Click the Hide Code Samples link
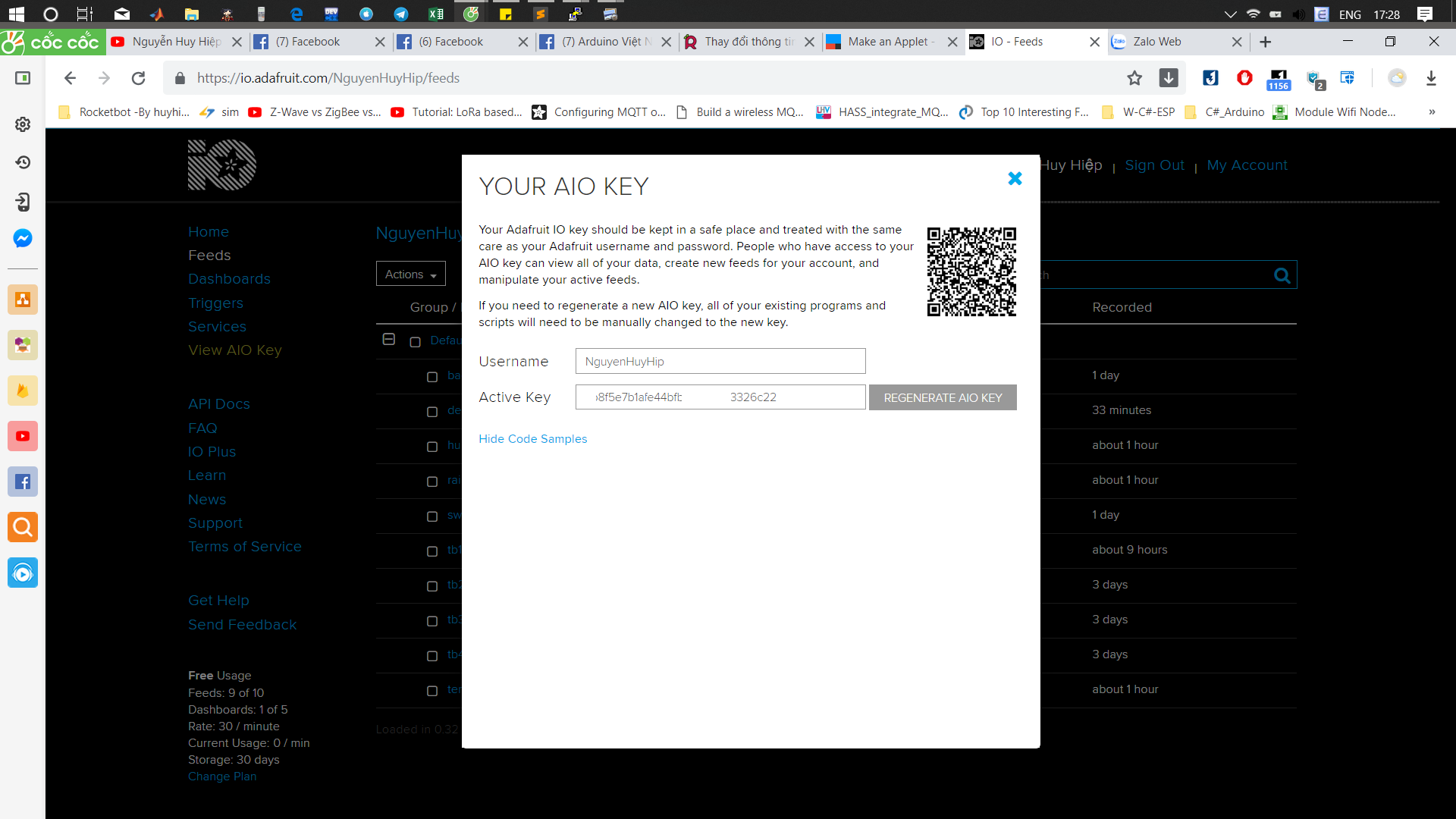1456x819 pixels. pos(532,439)
